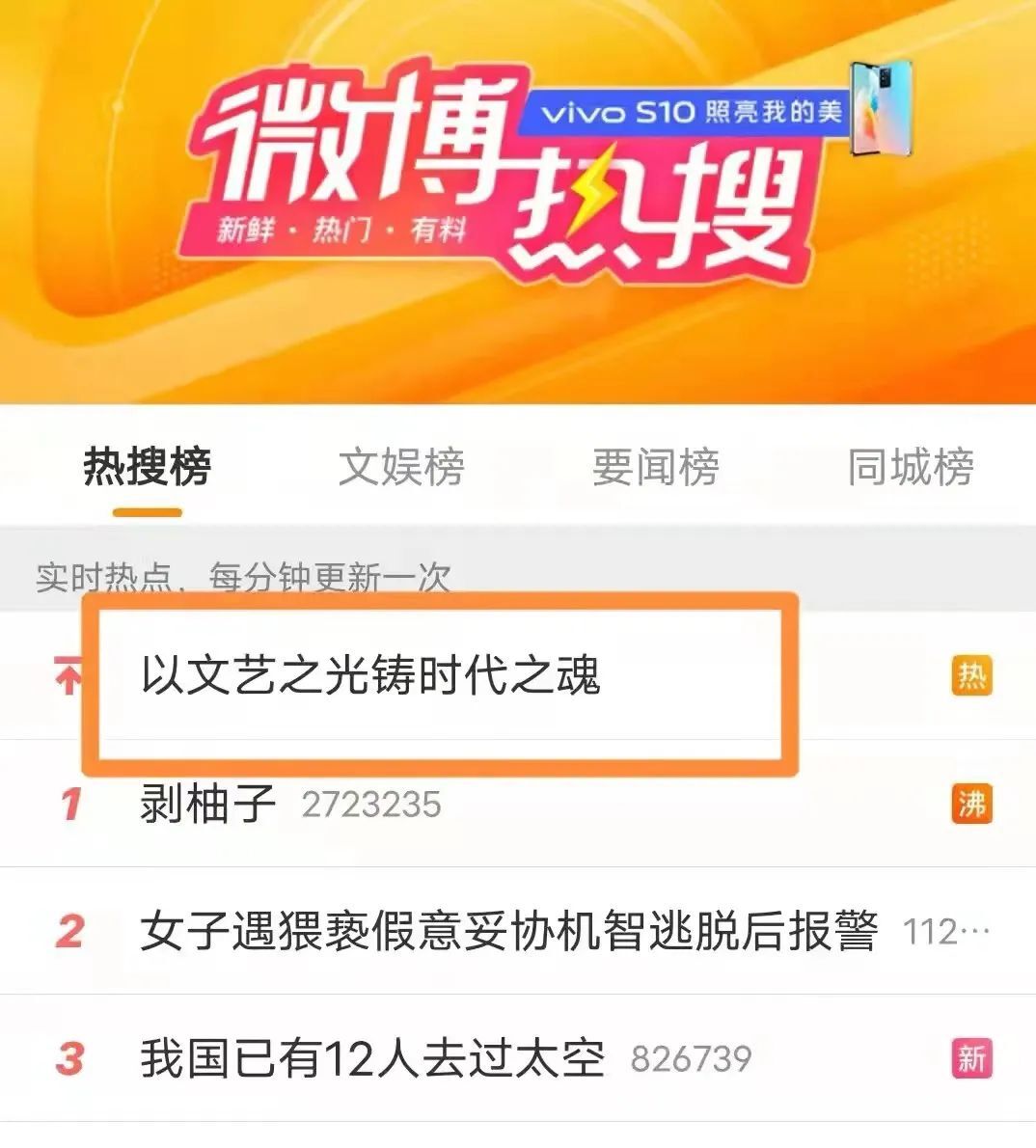Screen dimensions: 1036x1148
Task: Open the 剥柚子 trending topic
Action: coord(208,804)
